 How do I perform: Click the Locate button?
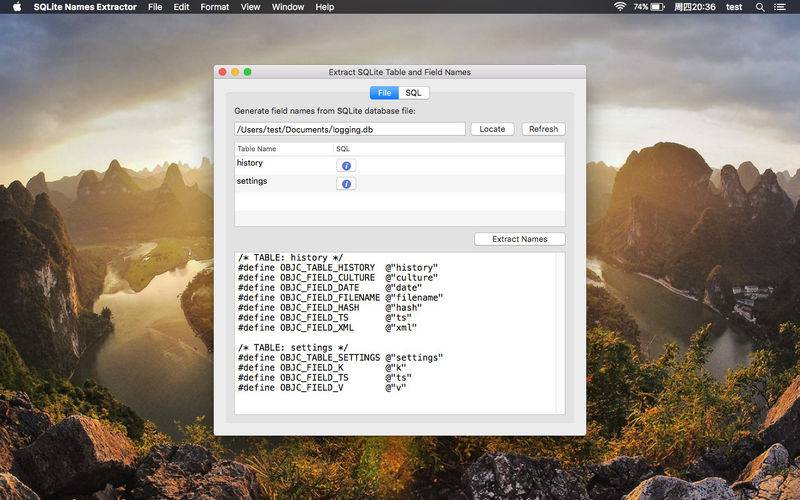(x=492, y=129)
